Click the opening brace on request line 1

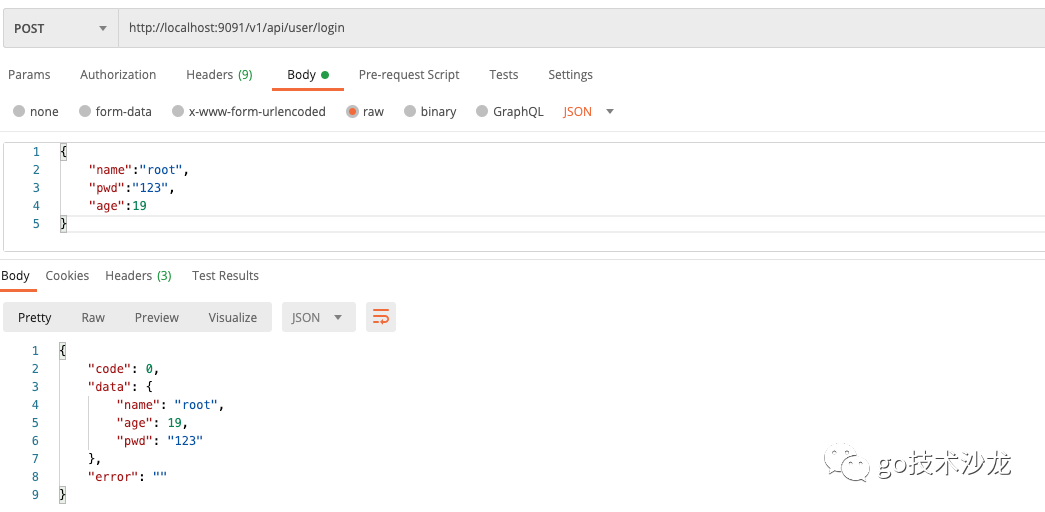point(63,152)
